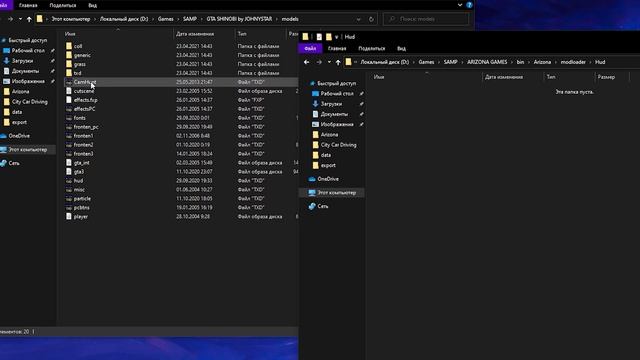Select the hud TXD file

coord(78,181)
